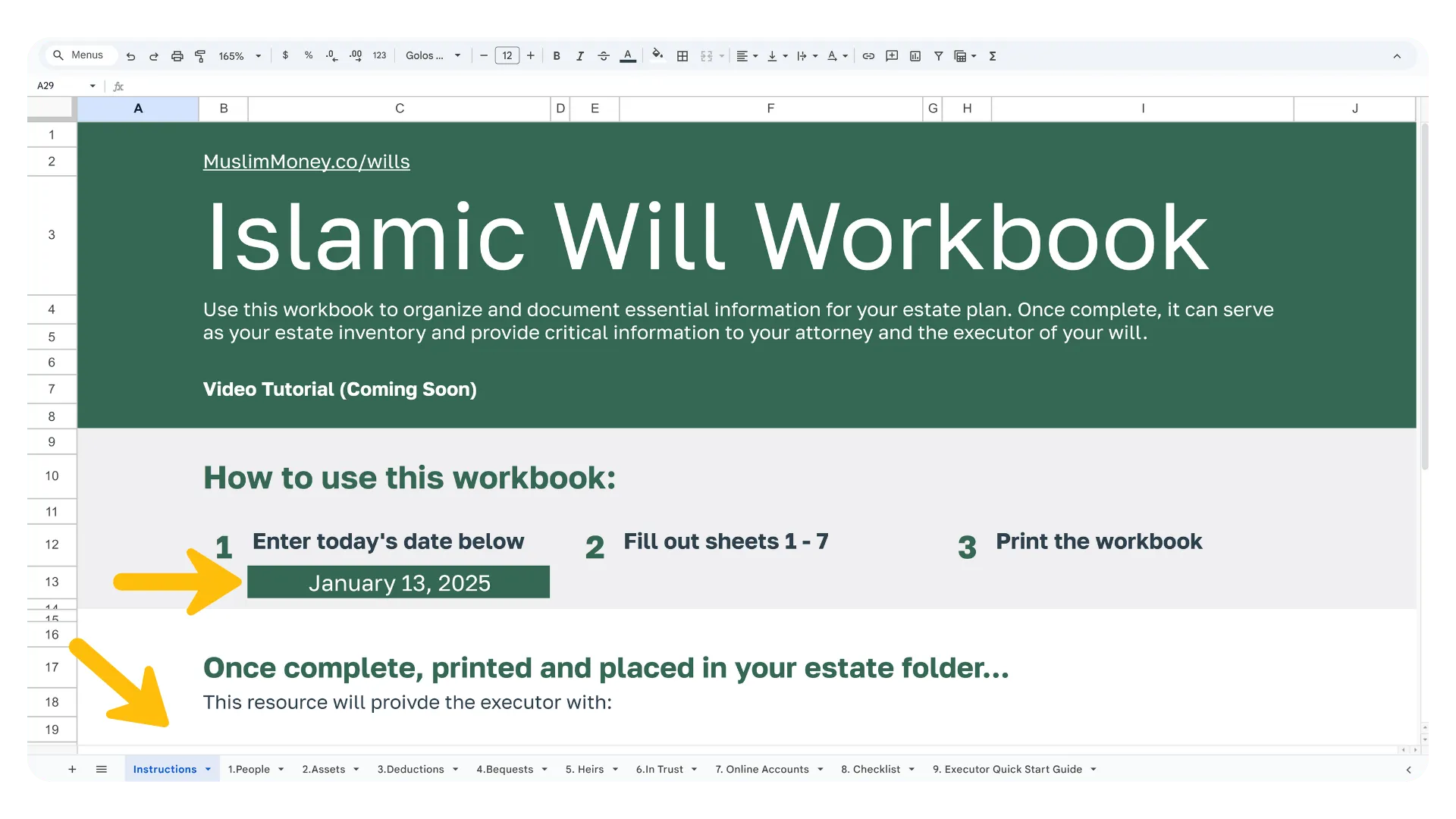Switch to the 2.Assets tab
This screenshot has width=1456, height=819.
324,769
